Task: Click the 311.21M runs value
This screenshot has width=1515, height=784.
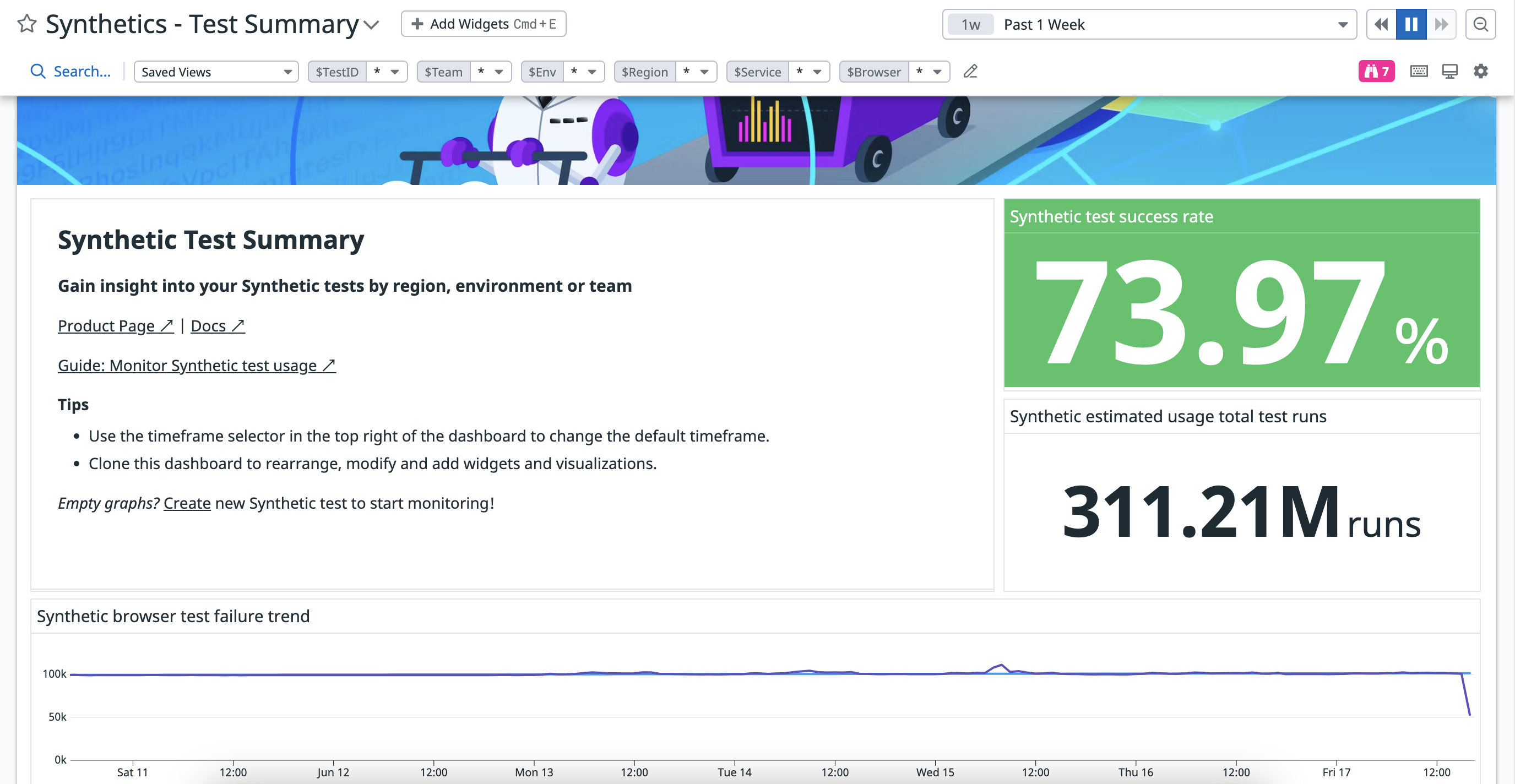Action: pos(1241,510)
